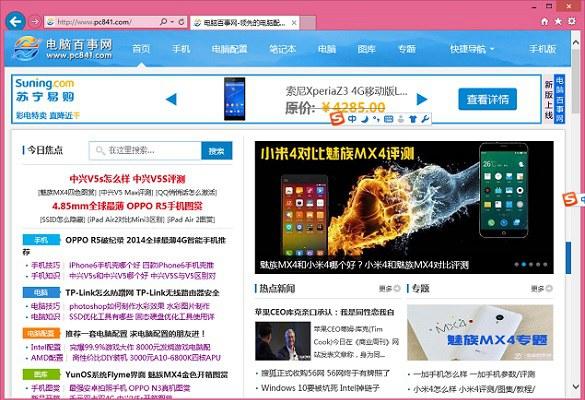This screenshot has width=585, height=400.
Task: Open the red OPPO R5手机图赏 headline link
Action: click(x=128, y=206)
